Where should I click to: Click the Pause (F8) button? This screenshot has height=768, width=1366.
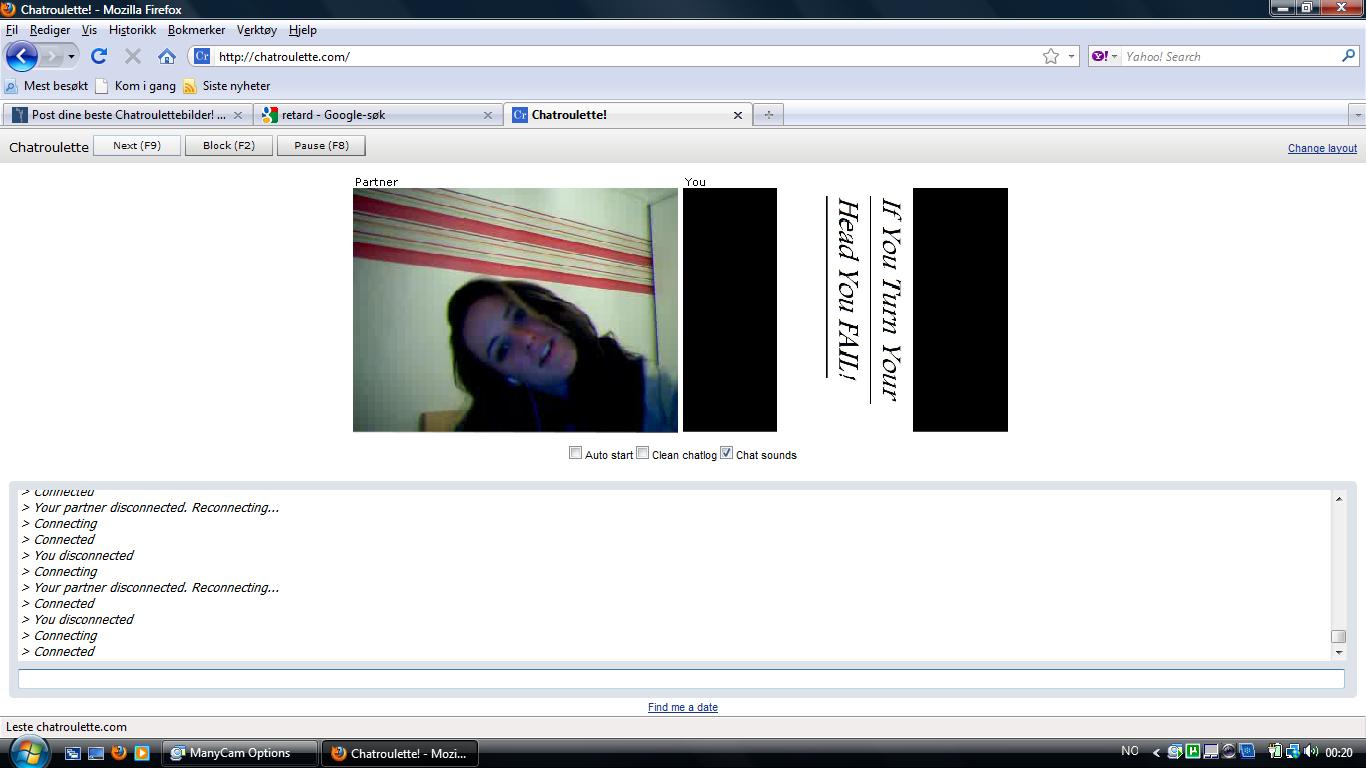tap(321, 146)
